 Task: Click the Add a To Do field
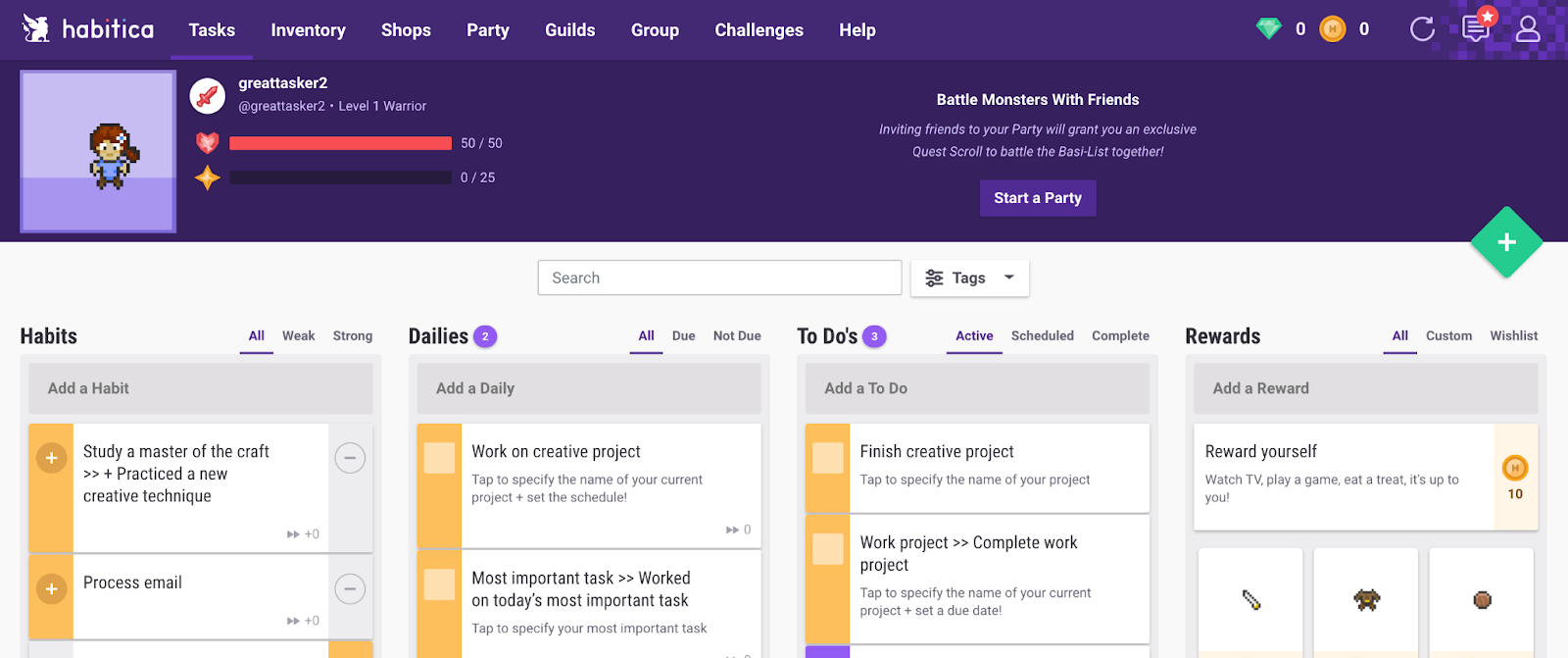[x=977, y=388]
